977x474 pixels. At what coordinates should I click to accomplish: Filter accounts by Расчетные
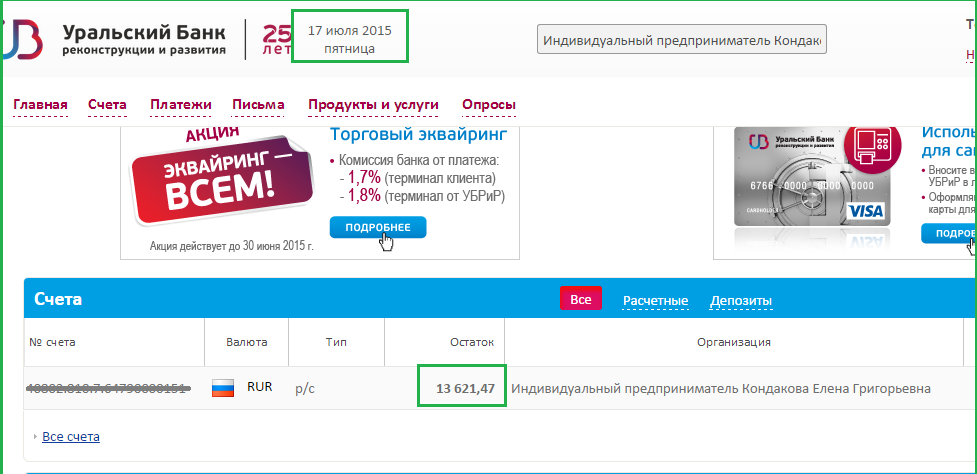coord(655,301)
